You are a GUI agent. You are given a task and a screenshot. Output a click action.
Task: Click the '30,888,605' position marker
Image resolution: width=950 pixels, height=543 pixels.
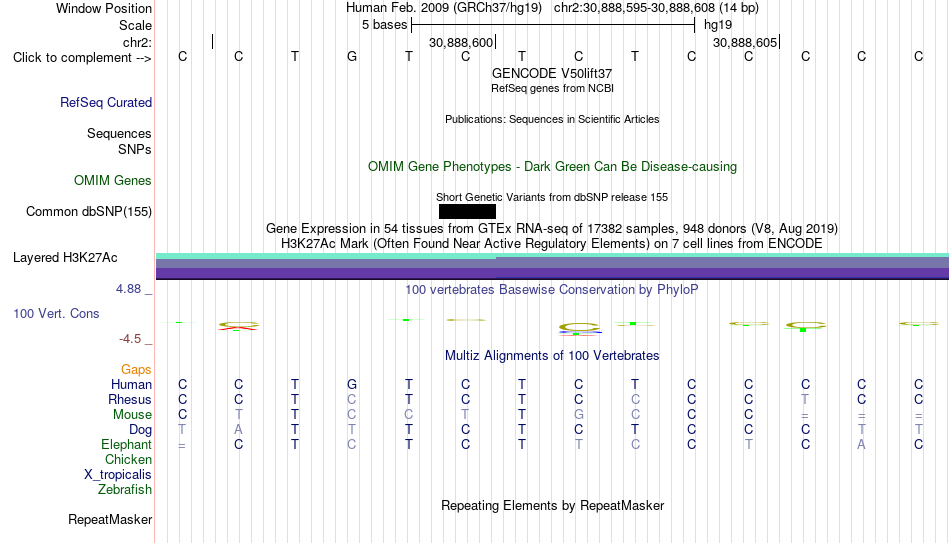click(x=745, y=42)
